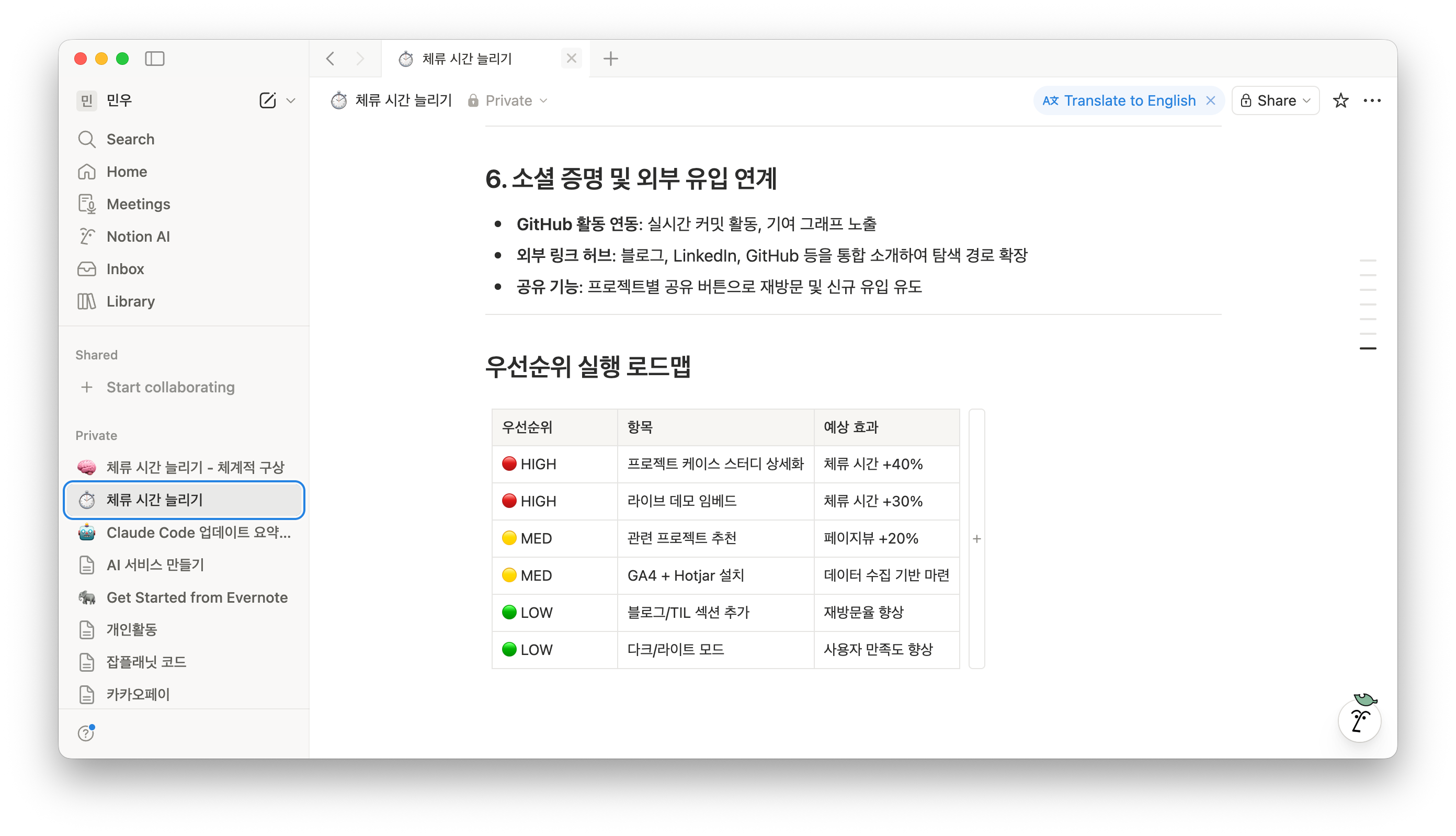Open the 잡플래닛 코드 page
1456x836 pixels.
tap(184, 662)
